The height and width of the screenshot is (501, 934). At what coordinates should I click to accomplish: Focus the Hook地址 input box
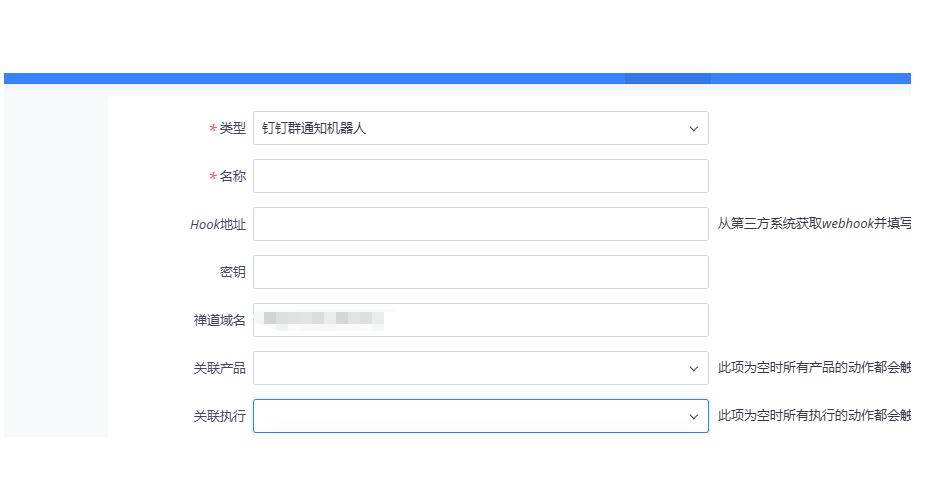click(x=481, y=224)
